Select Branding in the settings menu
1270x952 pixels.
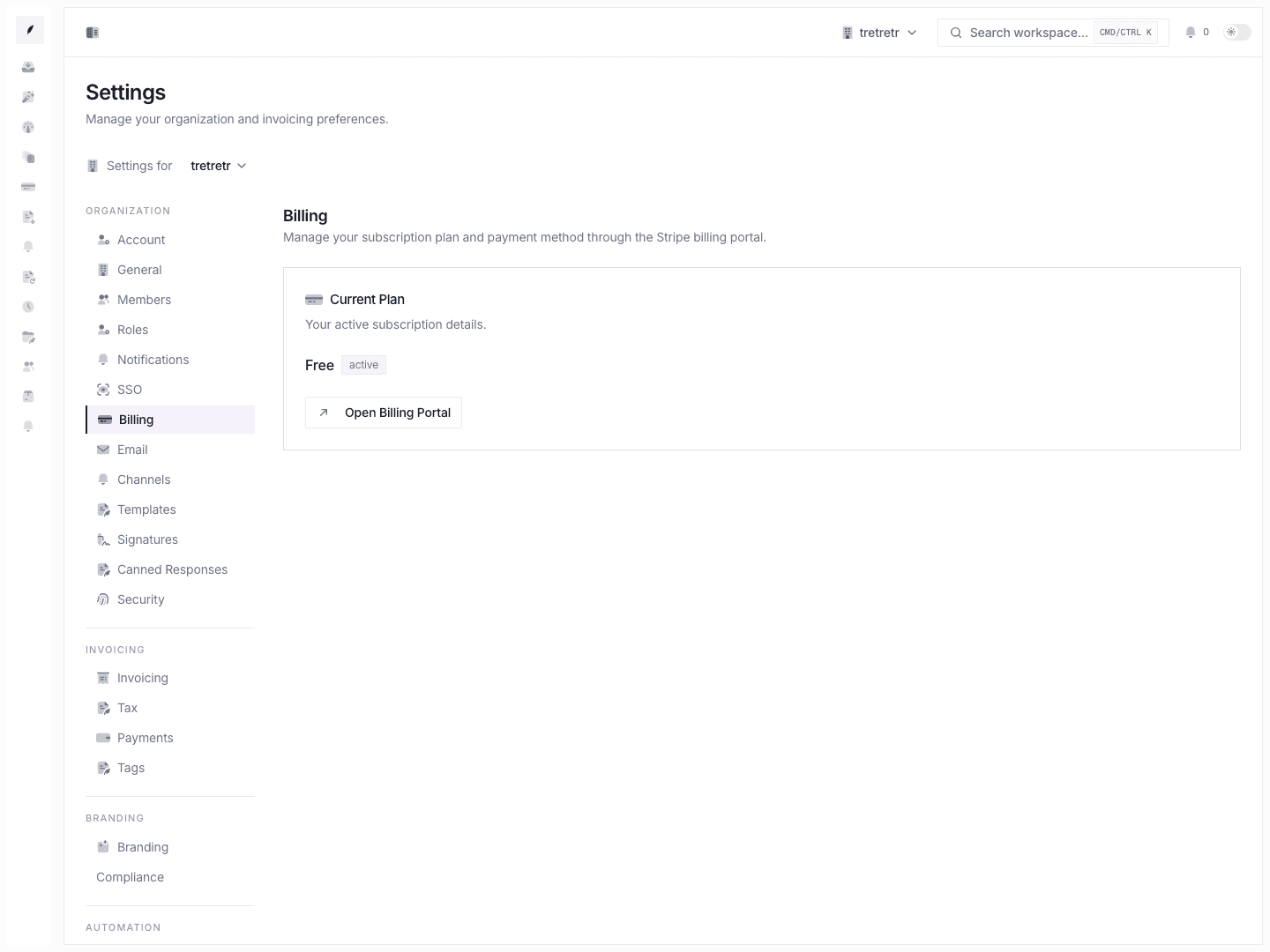(x=170, y=847)
